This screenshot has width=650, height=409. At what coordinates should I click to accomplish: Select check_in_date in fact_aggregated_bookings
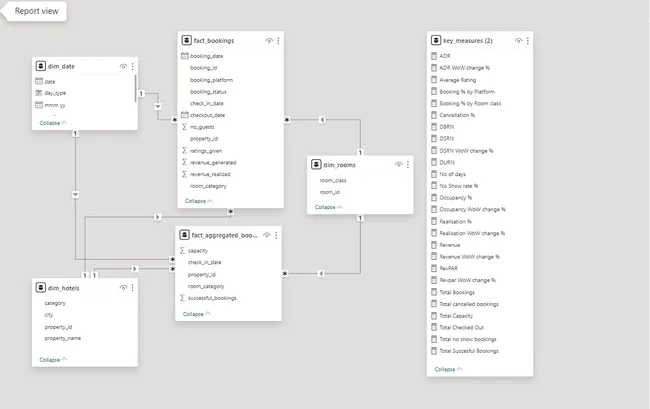[204, 262]
